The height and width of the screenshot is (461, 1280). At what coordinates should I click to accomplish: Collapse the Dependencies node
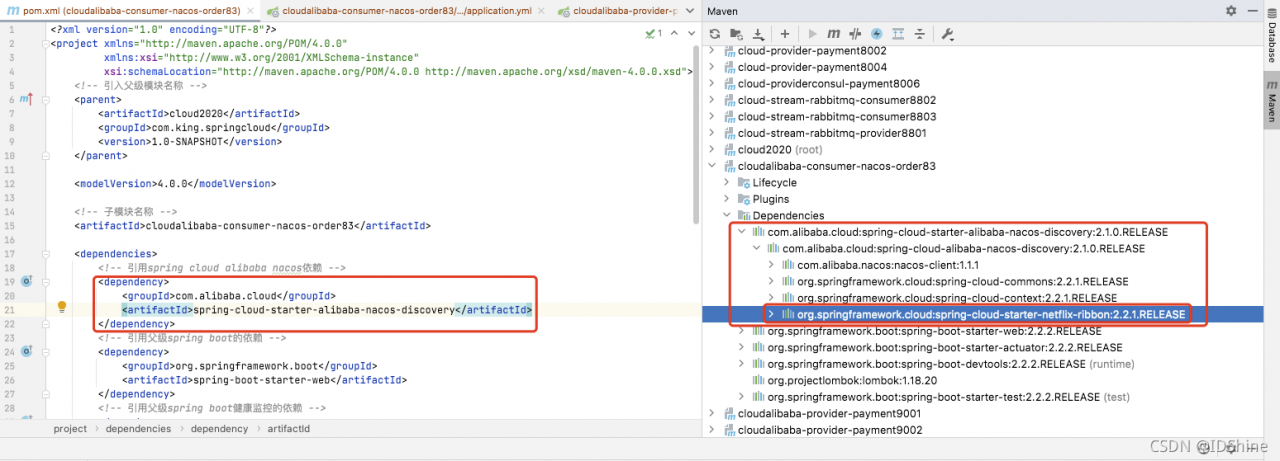point(727,215)
